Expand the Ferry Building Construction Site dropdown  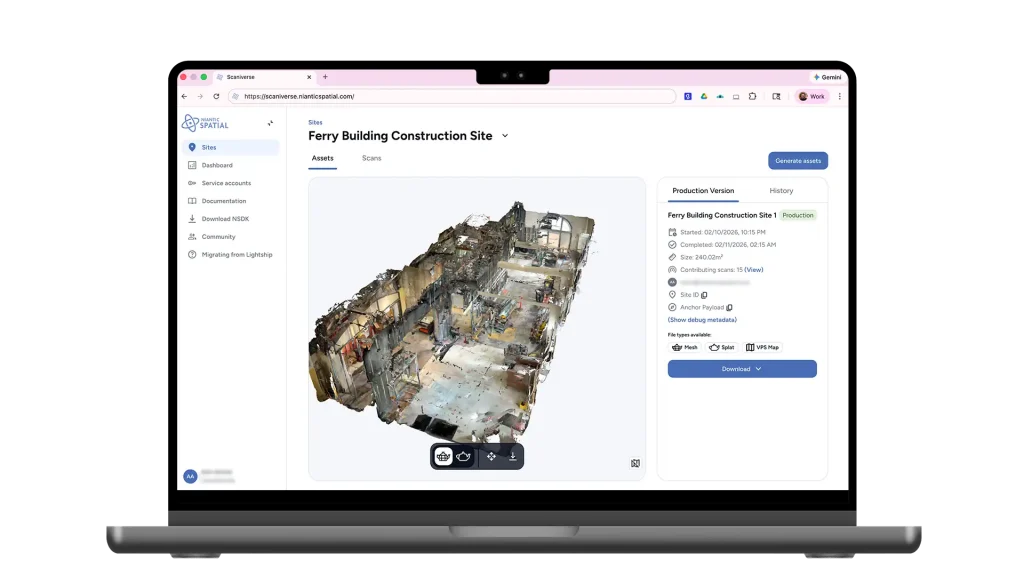pos(505,136)
